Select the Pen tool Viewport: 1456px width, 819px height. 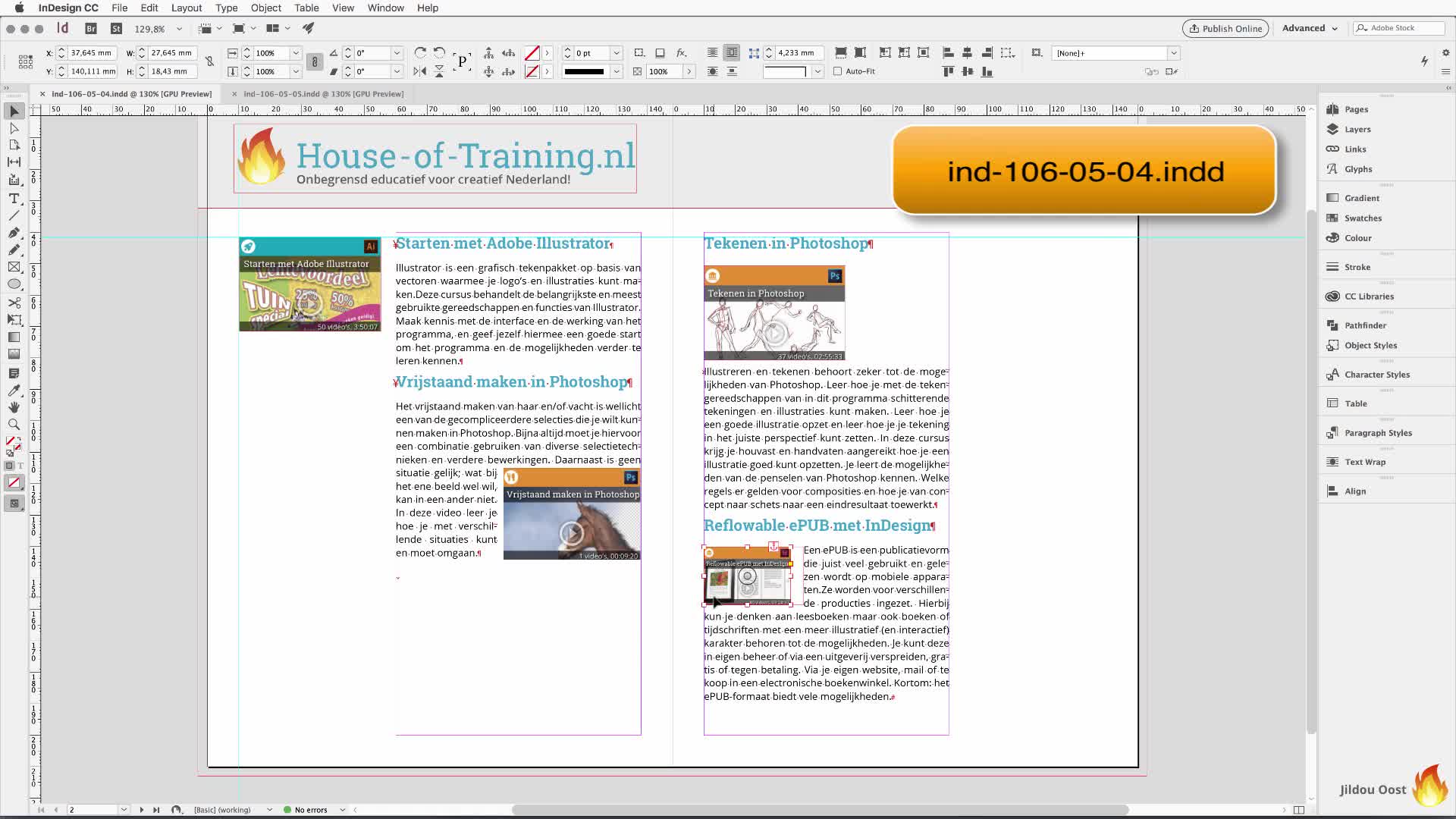[14, 233]
